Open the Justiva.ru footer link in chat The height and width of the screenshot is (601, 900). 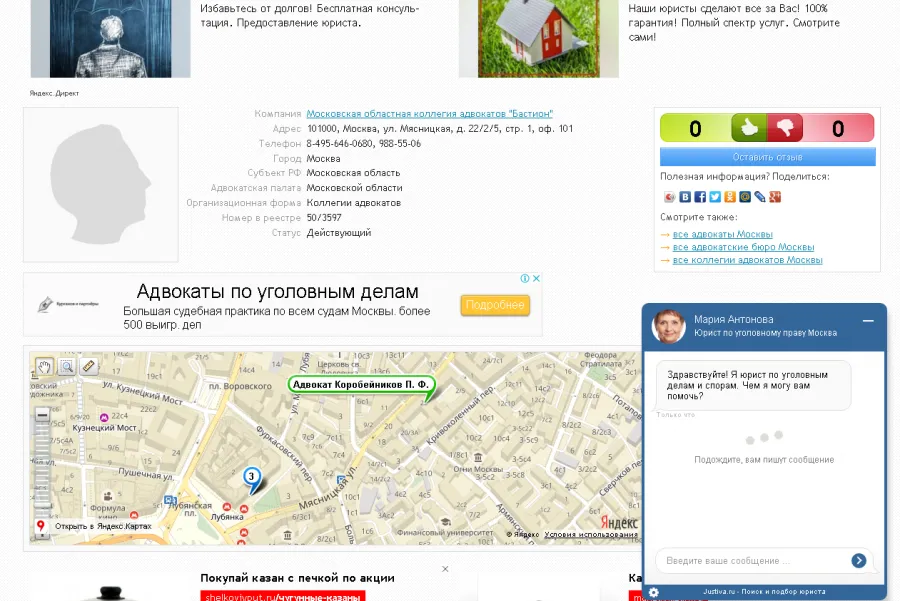[765, 591]
